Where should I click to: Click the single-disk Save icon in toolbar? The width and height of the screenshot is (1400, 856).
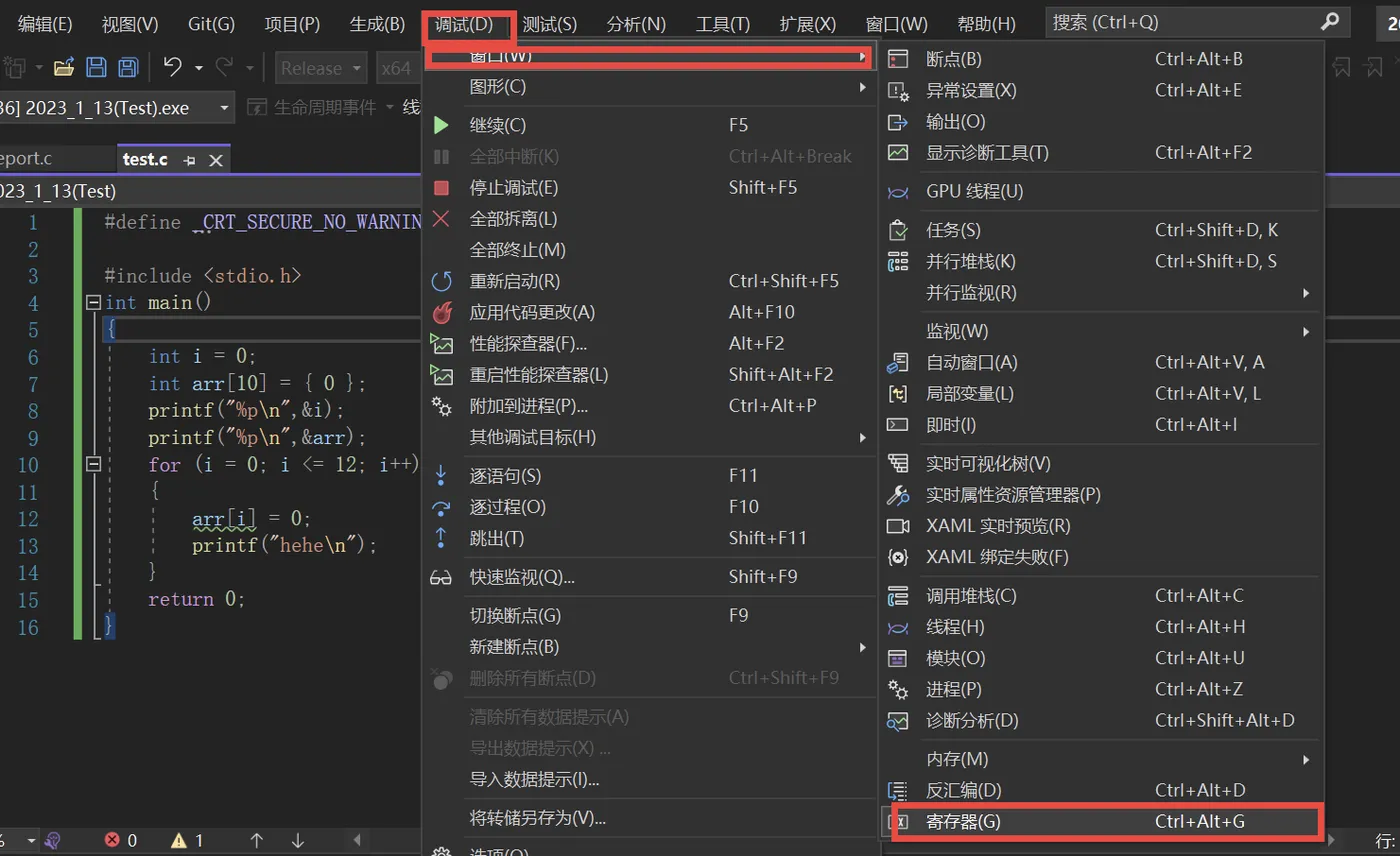click(96, 68)
